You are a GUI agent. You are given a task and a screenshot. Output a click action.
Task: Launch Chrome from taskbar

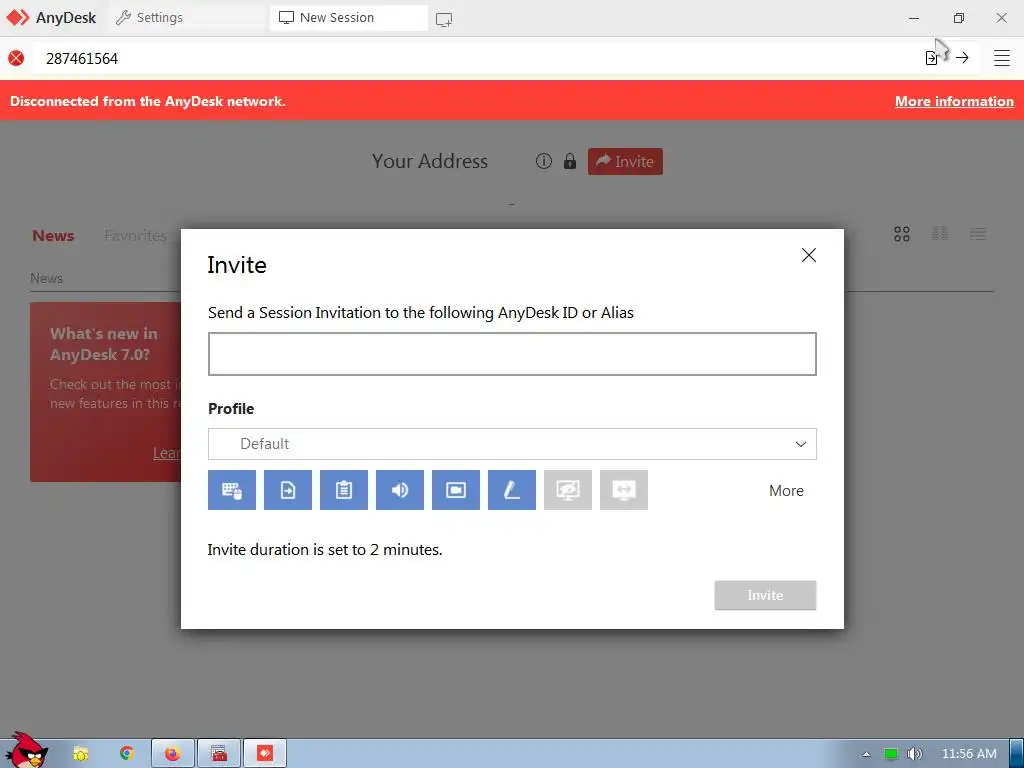[127, 754]
